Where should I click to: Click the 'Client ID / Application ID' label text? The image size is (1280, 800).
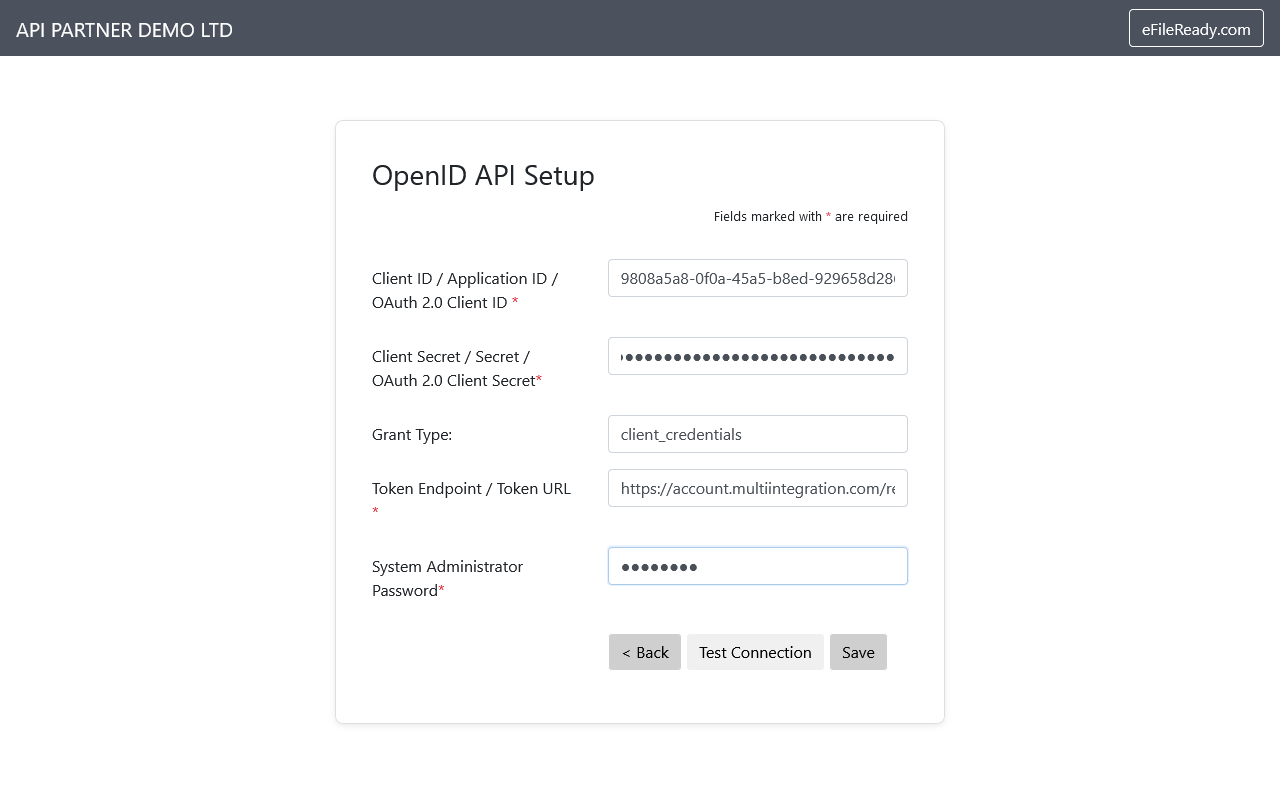click(x=464, y=279)
